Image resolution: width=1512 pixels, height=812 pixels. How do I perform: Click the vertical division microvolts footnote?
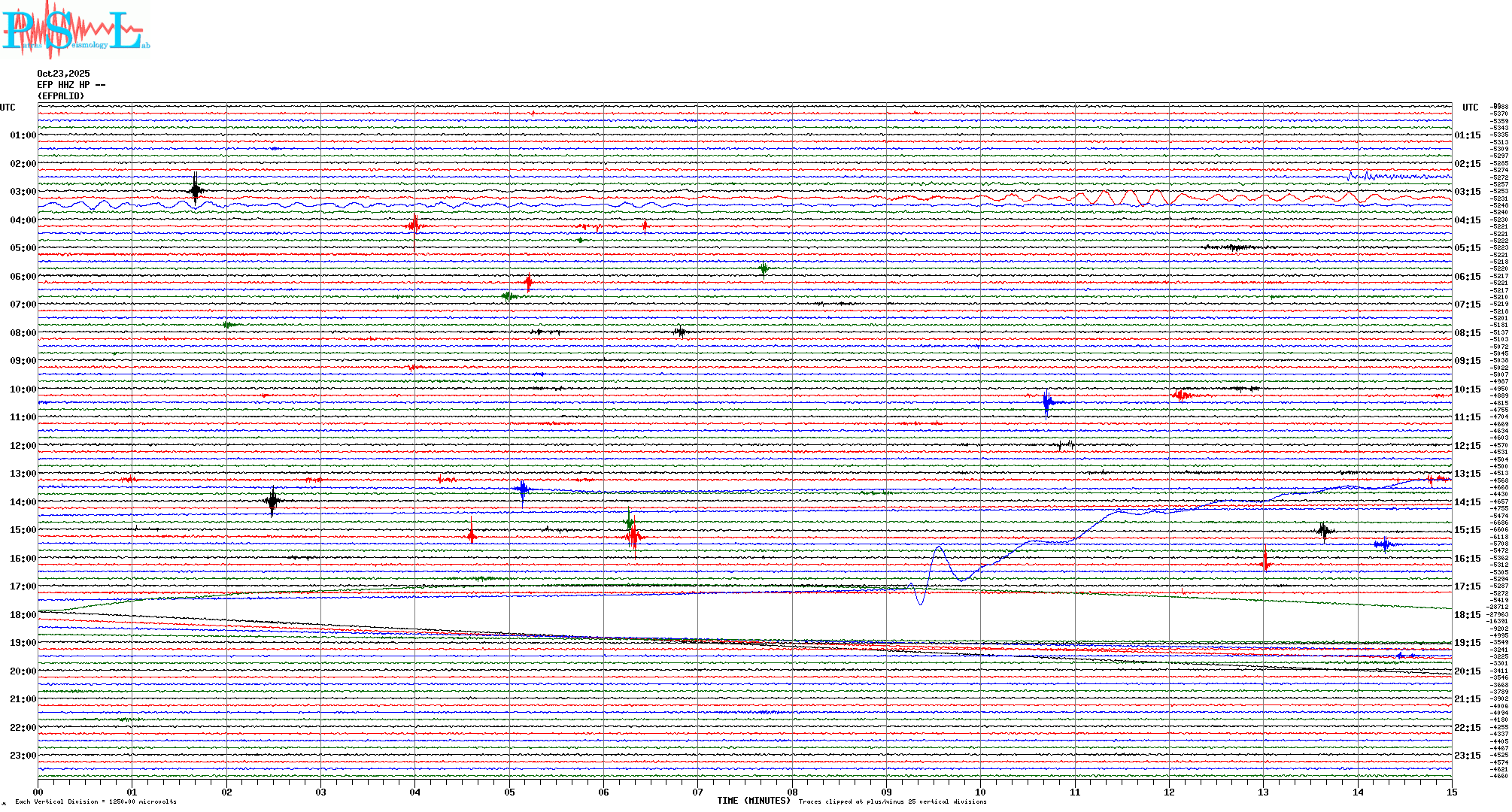[x=96, y=801]
